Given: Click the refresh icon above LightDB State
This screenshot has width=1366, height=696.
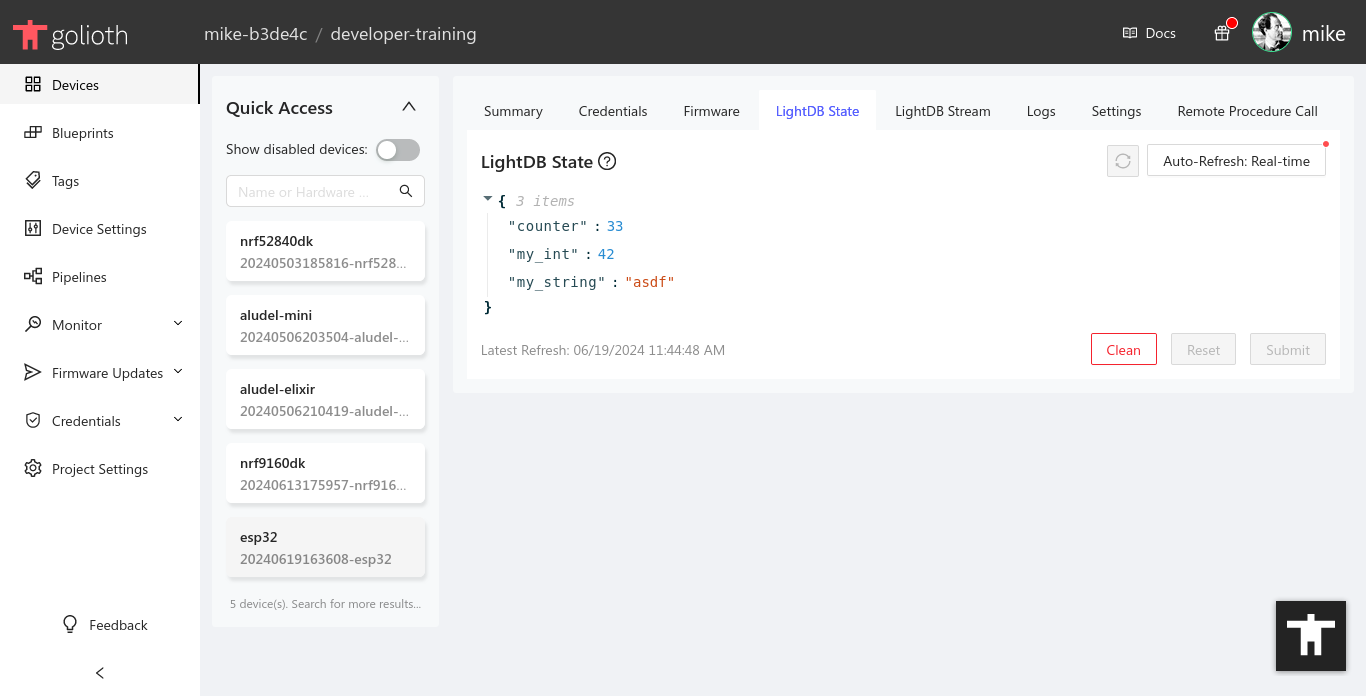Looking at the screenshot, I should (x=1122, y=160).
